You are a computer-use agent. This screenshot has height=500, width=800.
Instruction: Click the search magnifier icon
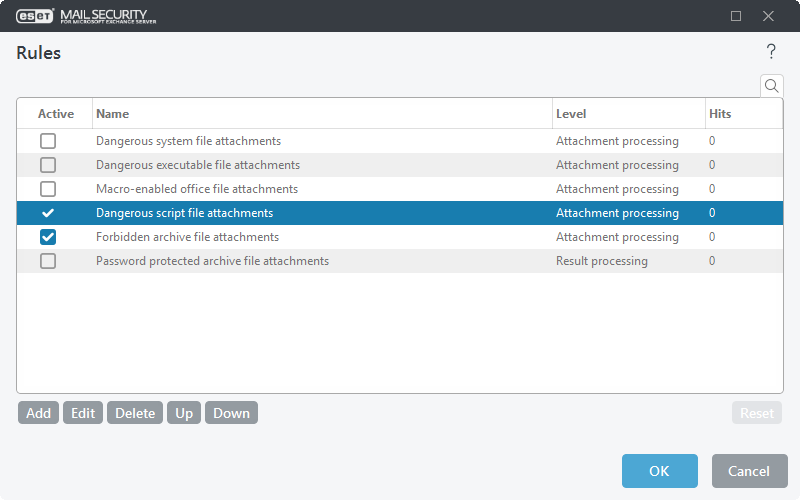coord(771,86)
